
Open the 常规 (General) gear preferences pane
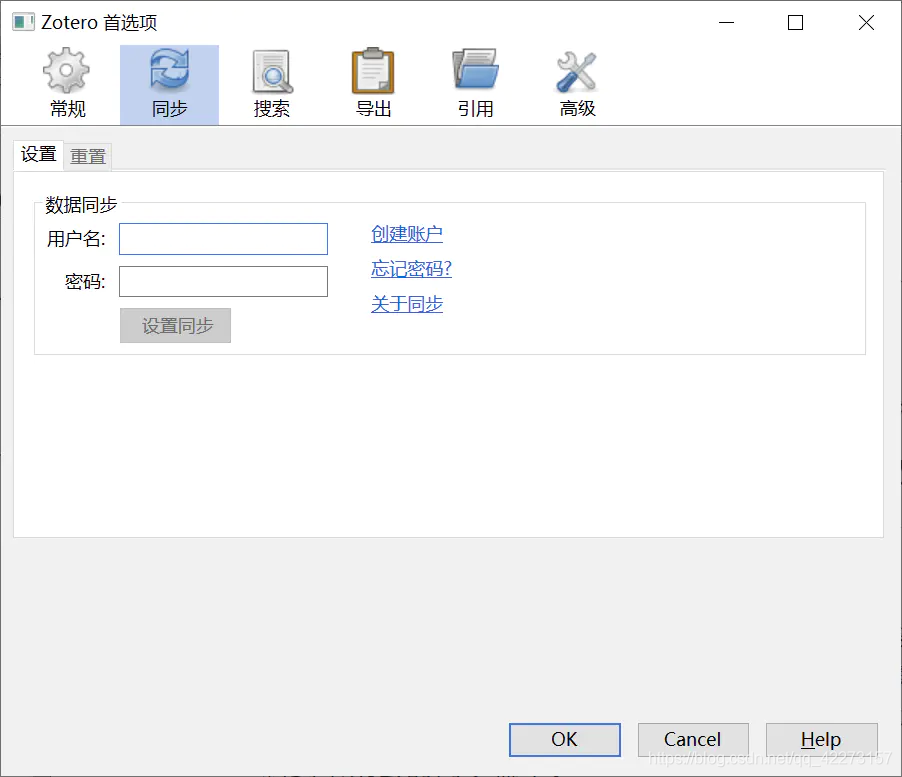point(67,85)
